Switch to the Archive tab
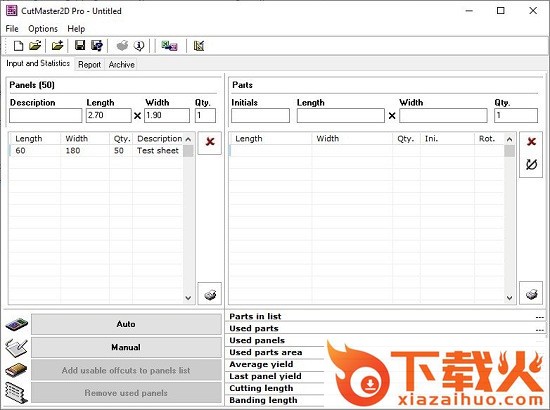The image size is (550, 410). click(121, 65)
